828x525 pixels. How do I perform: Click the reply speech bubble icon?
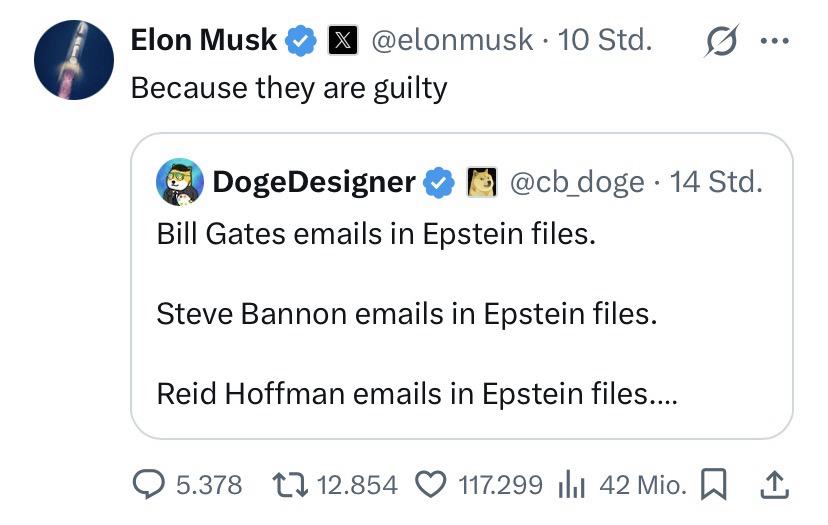(150, 485)
